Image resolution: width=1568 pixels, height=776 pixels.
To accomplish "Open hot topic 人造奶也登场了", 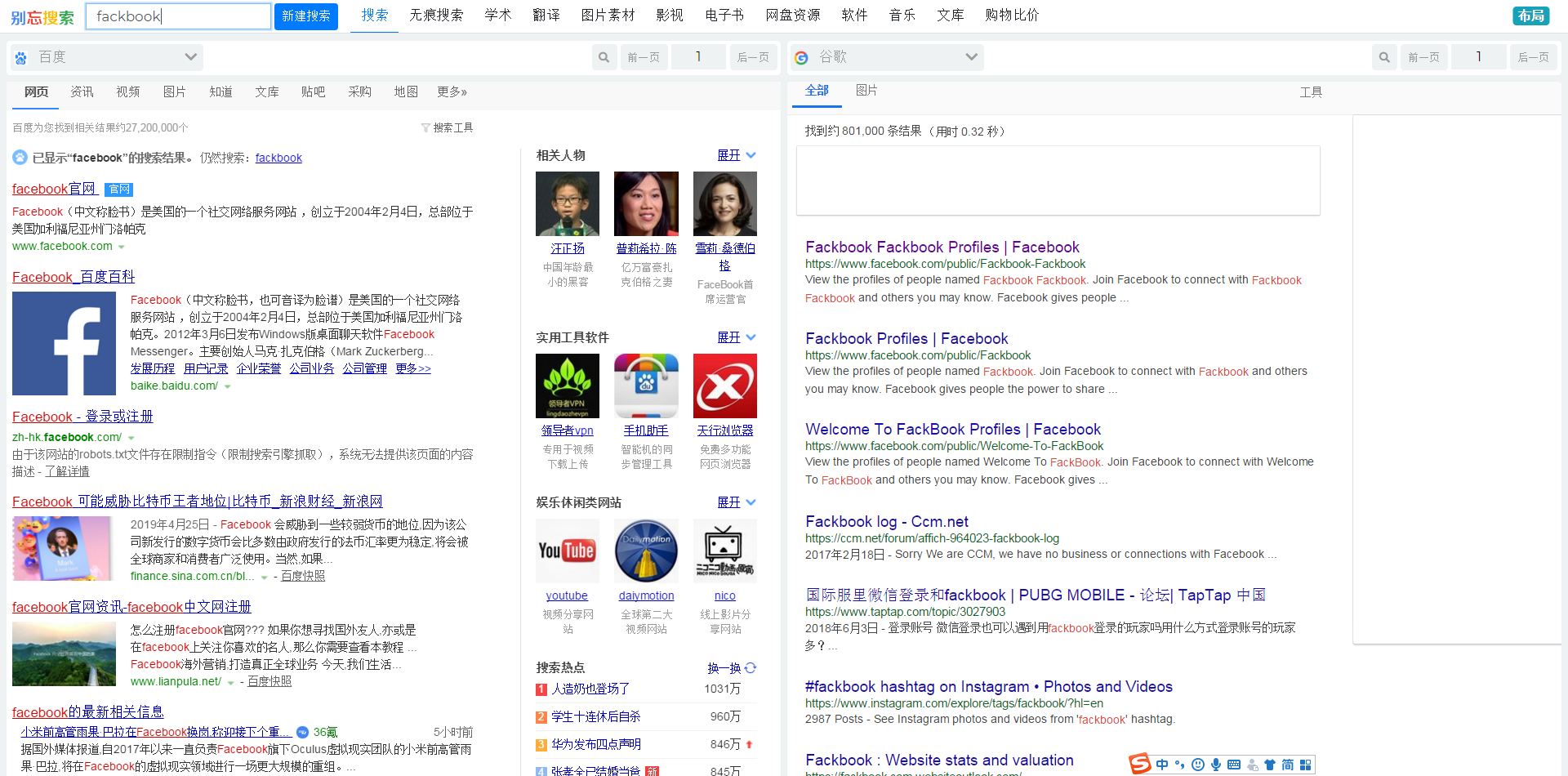I will pyautogui.click(x=590, y=689).
